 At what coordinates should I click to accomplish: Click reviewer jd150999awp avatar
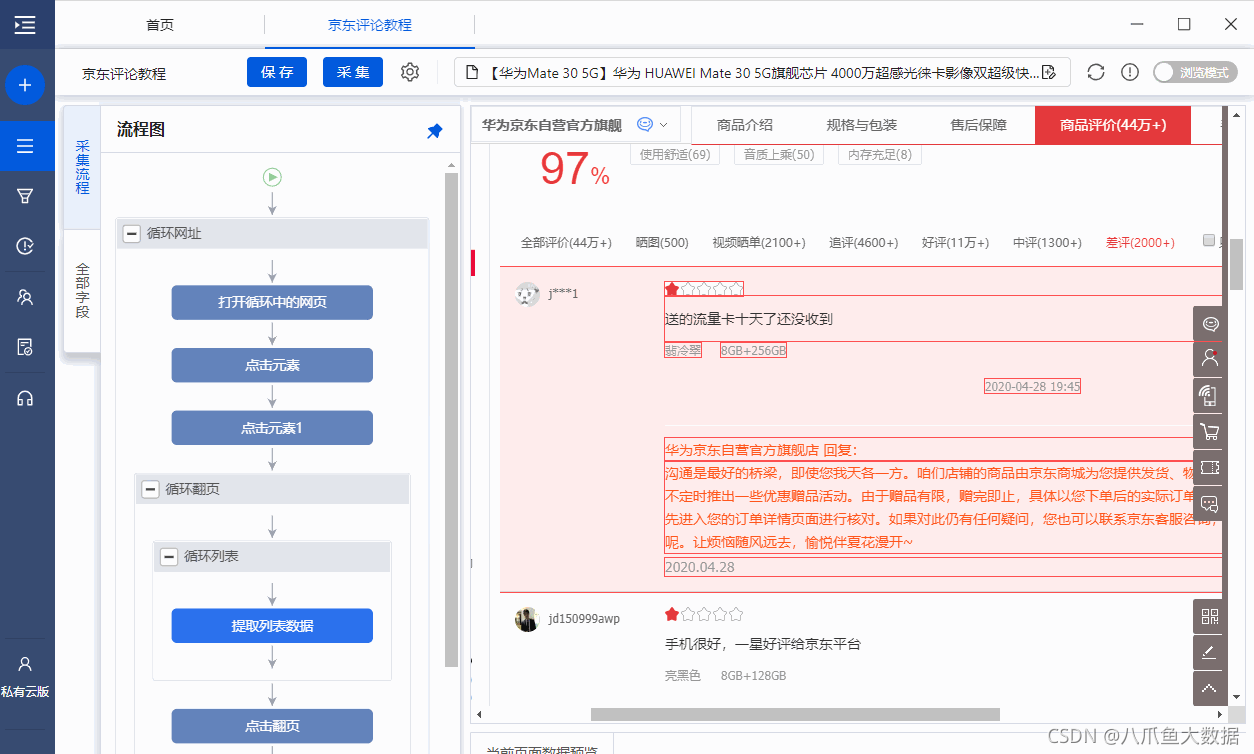[527, 619]
